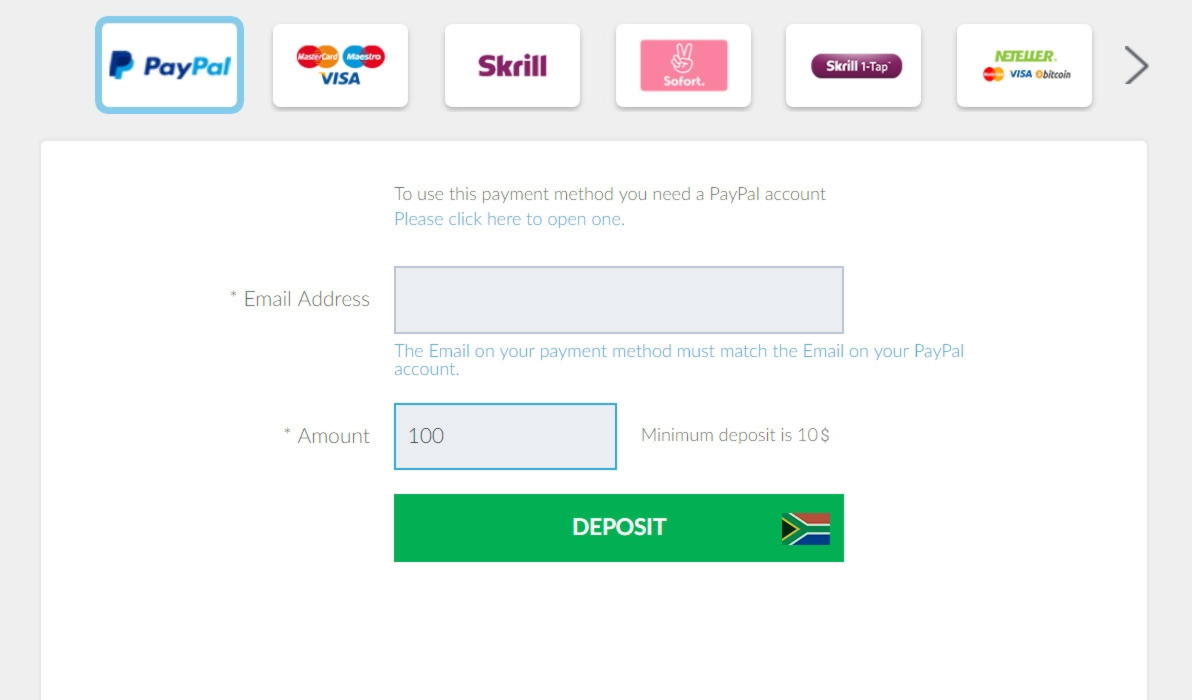Viewport: 1192px width, 700px height.
Task: Choose the MasterCard Maestro Visa option
Action: (341, 65)
